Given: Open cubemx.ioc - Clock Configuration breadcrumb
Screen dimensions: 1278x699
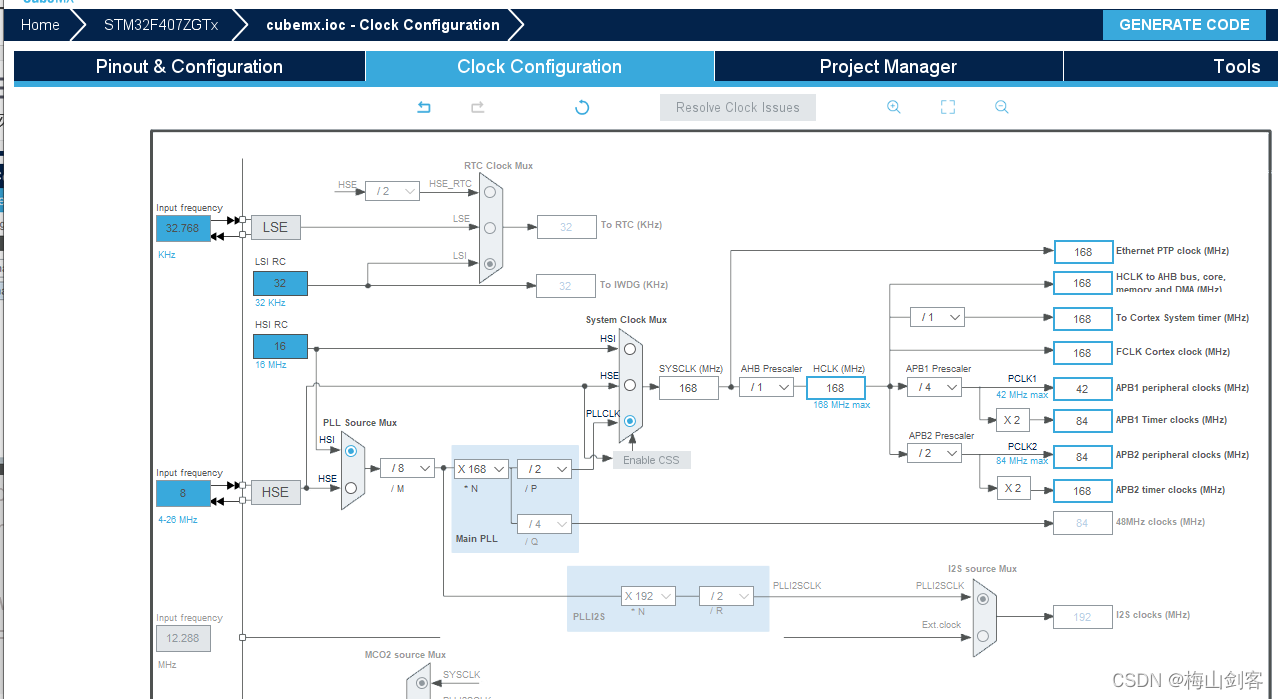Looking at the screenshot, I should tap(383, 25).
